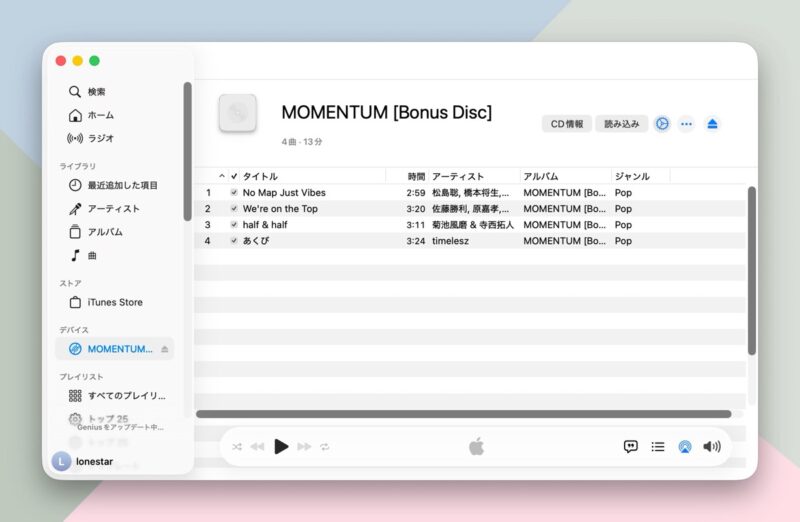Open the 検索 search item in sidebar
This screenshot has width=800, height=522.
(x=87, y=91)
